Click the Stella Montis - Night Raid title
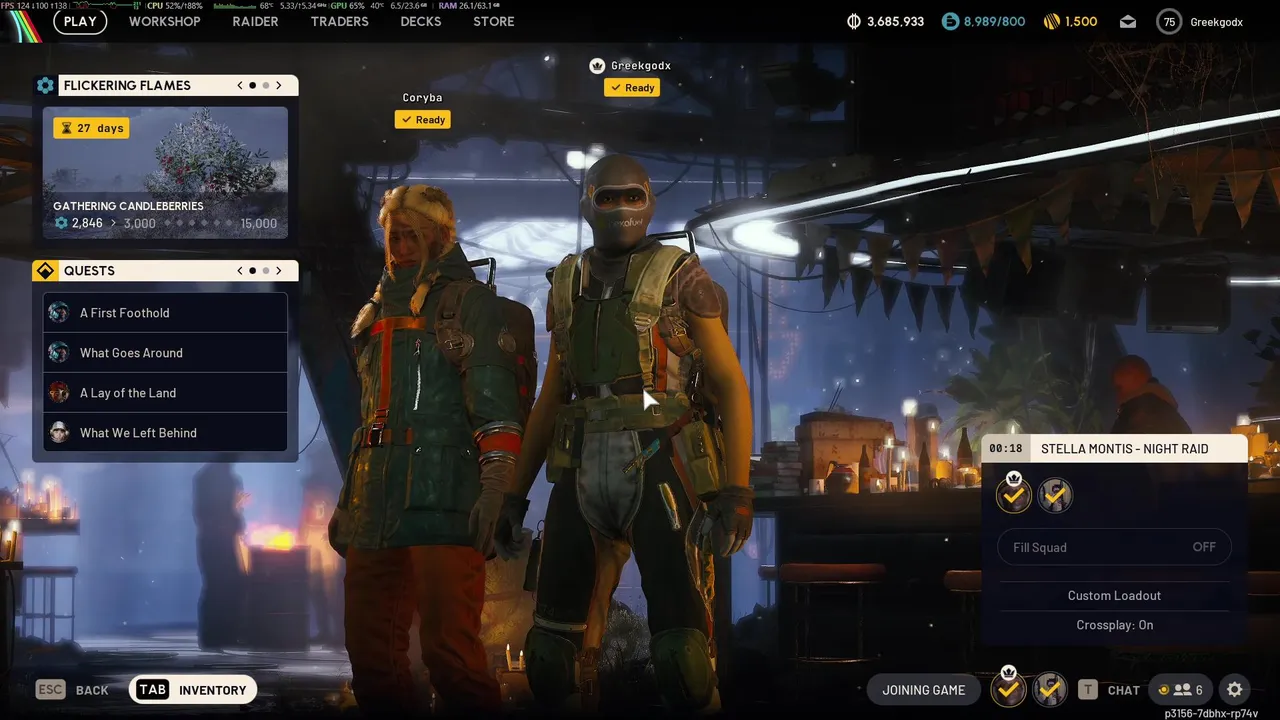 [x=1124, y=449]
